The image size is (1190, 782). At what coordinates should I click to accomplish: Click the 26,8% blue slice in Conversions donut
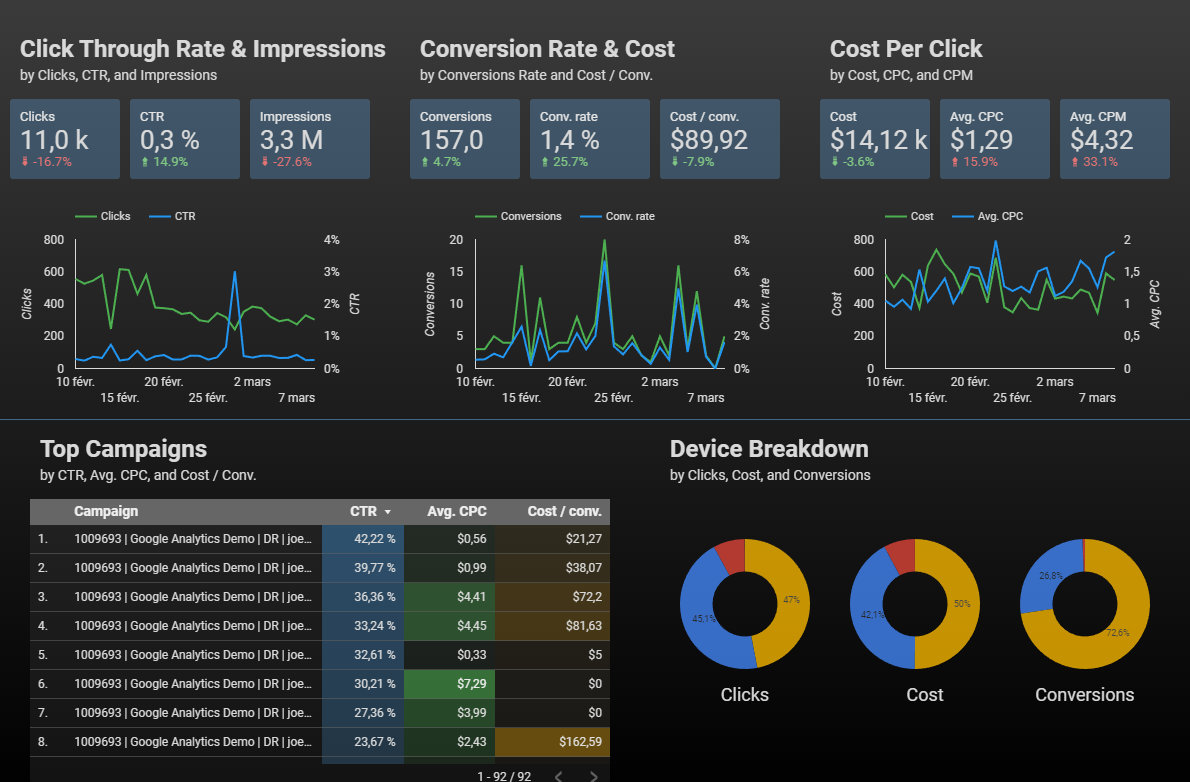click(1050, 575)
